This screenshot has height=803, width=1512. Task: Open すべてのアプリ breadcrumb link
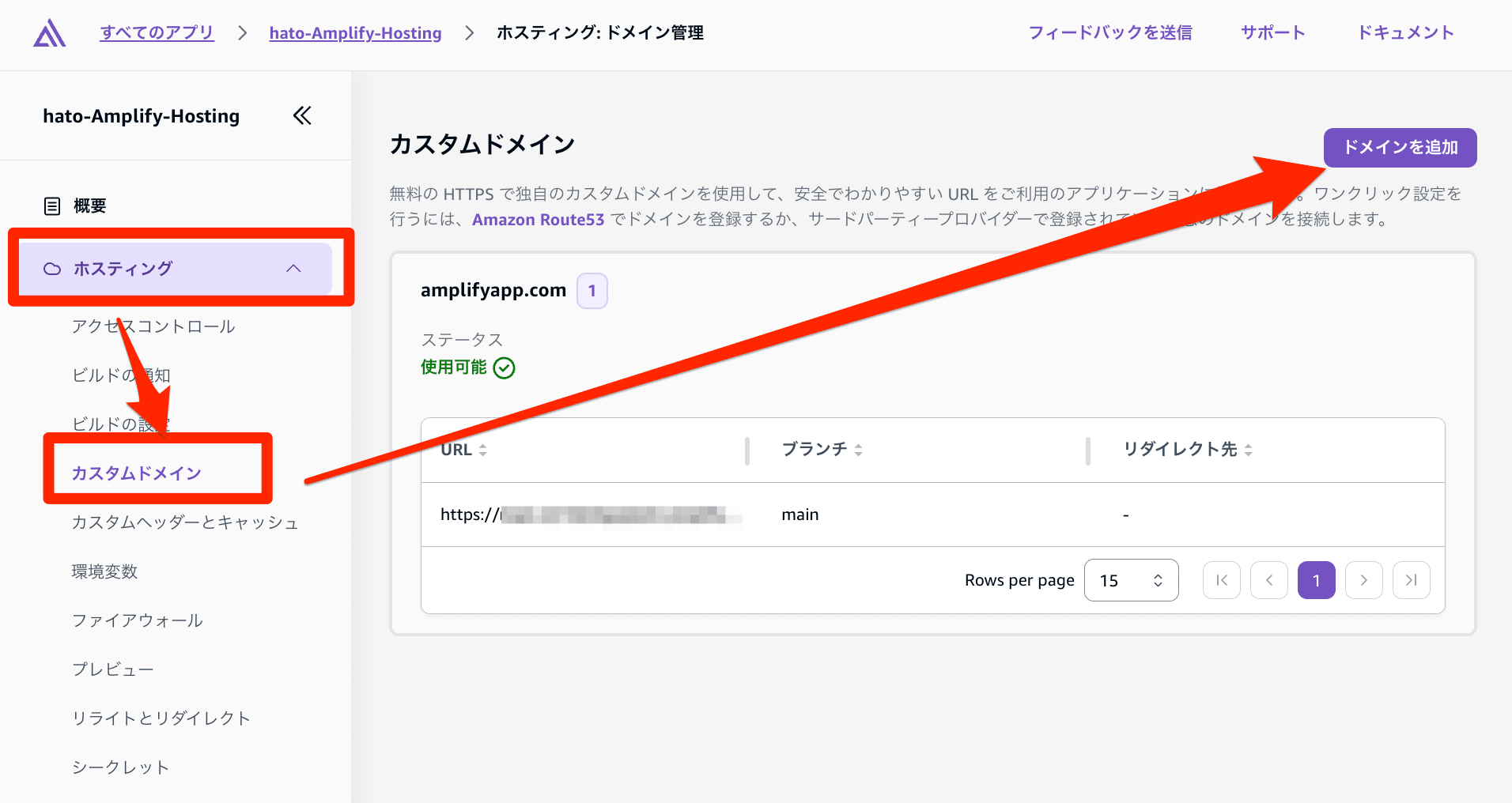(157, 32)
